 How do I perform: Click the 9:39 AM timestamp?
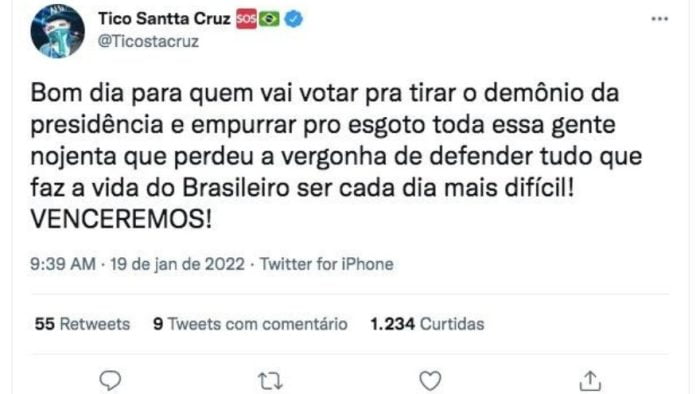click(x=63, y=264)
